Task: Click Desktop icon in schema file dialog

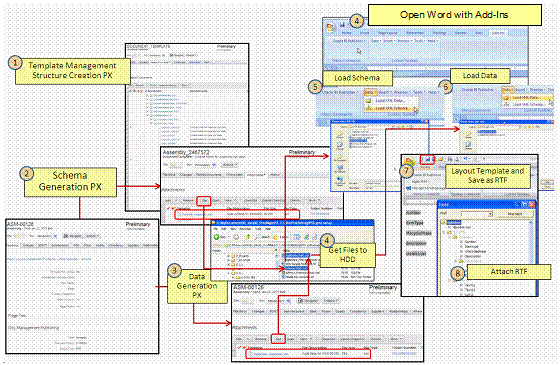Action: (340, 145)
